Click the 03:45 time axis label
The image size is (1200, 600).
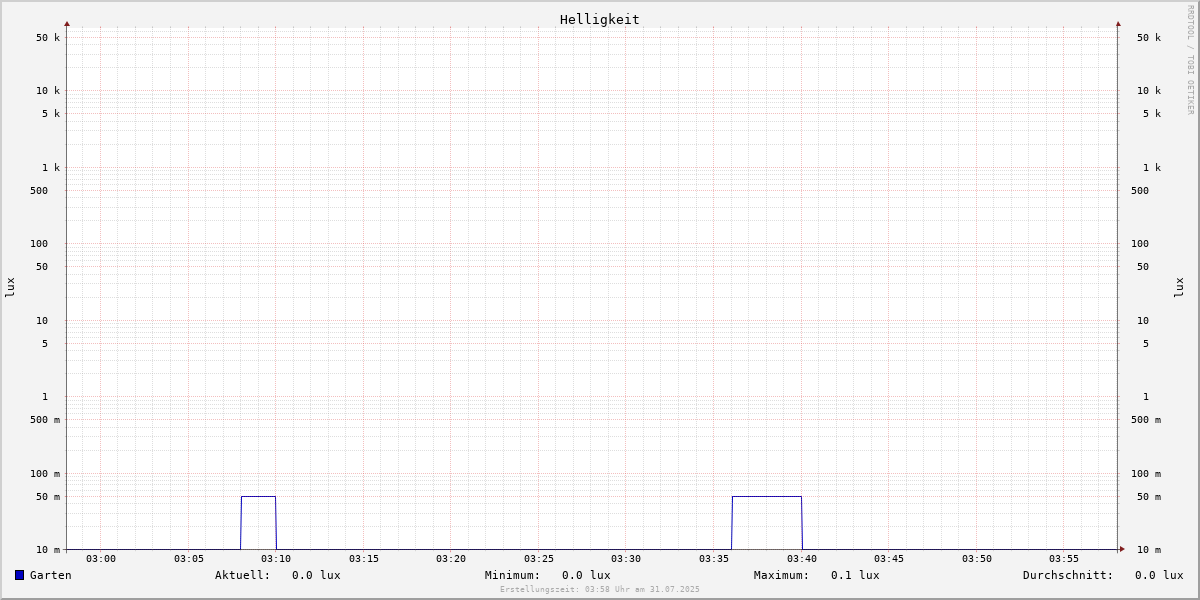[889, 559]
